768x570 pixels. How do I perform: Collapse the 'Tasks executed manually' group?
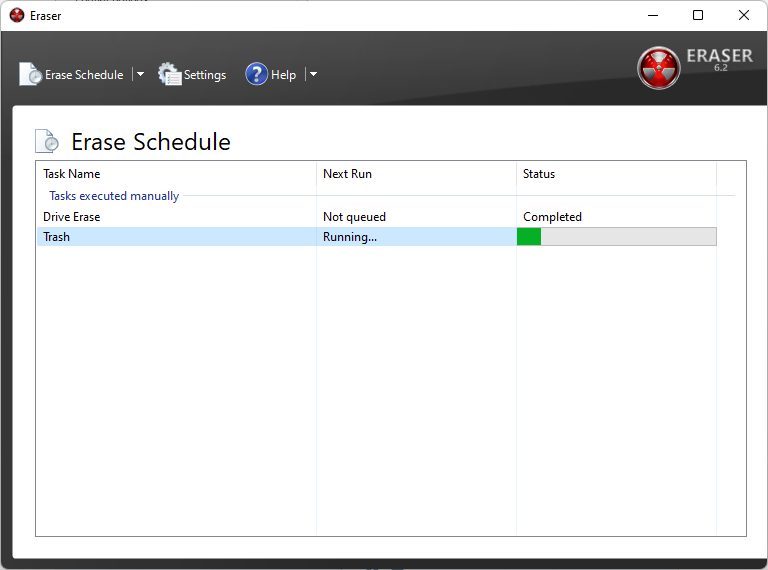point(114,196)
